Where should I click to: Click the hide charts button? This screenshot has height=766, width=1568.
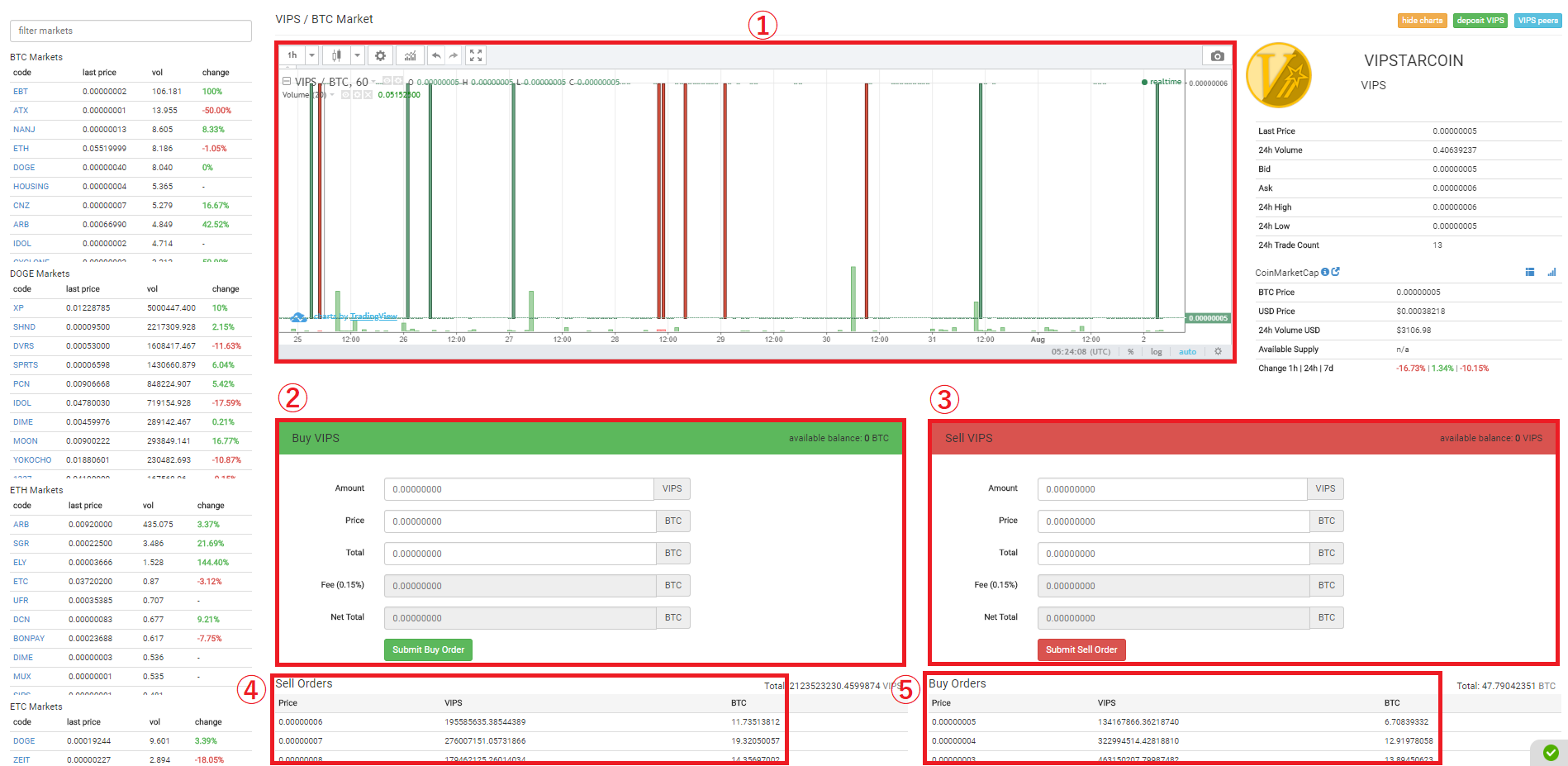[1422, 21]
